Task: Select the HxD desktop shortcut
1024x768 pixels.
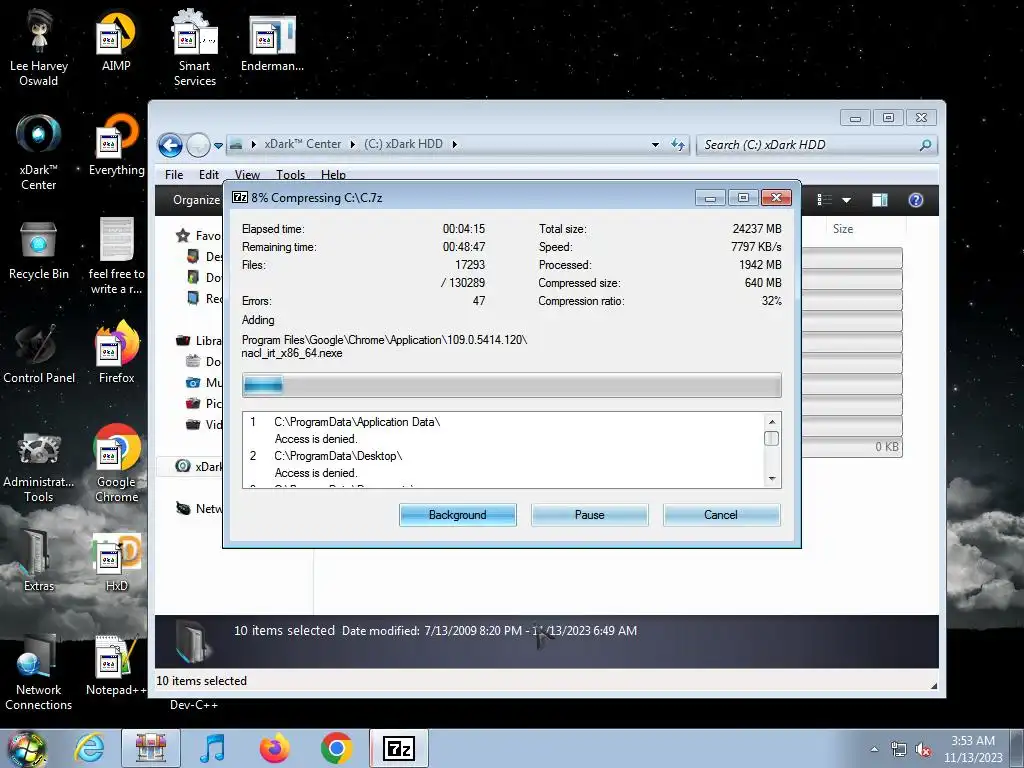Action: click(x=116, y=562)
